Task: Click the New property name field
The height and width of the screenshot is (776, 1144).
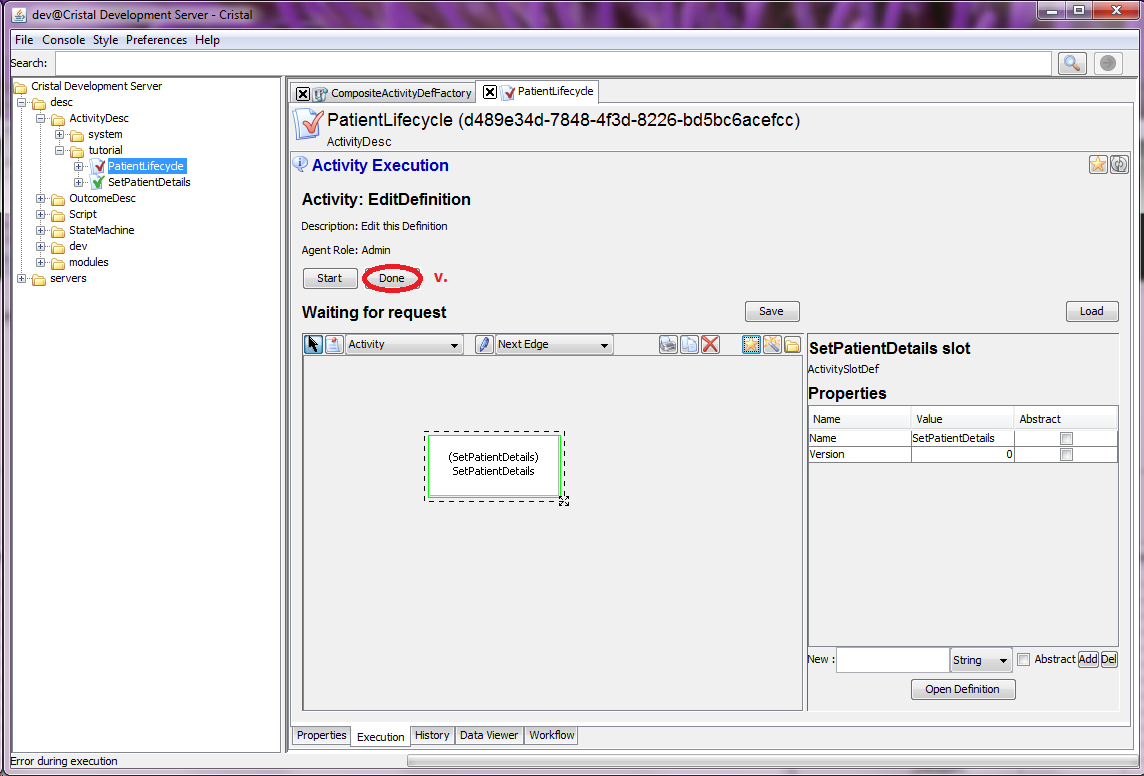Action: point(892,660)
